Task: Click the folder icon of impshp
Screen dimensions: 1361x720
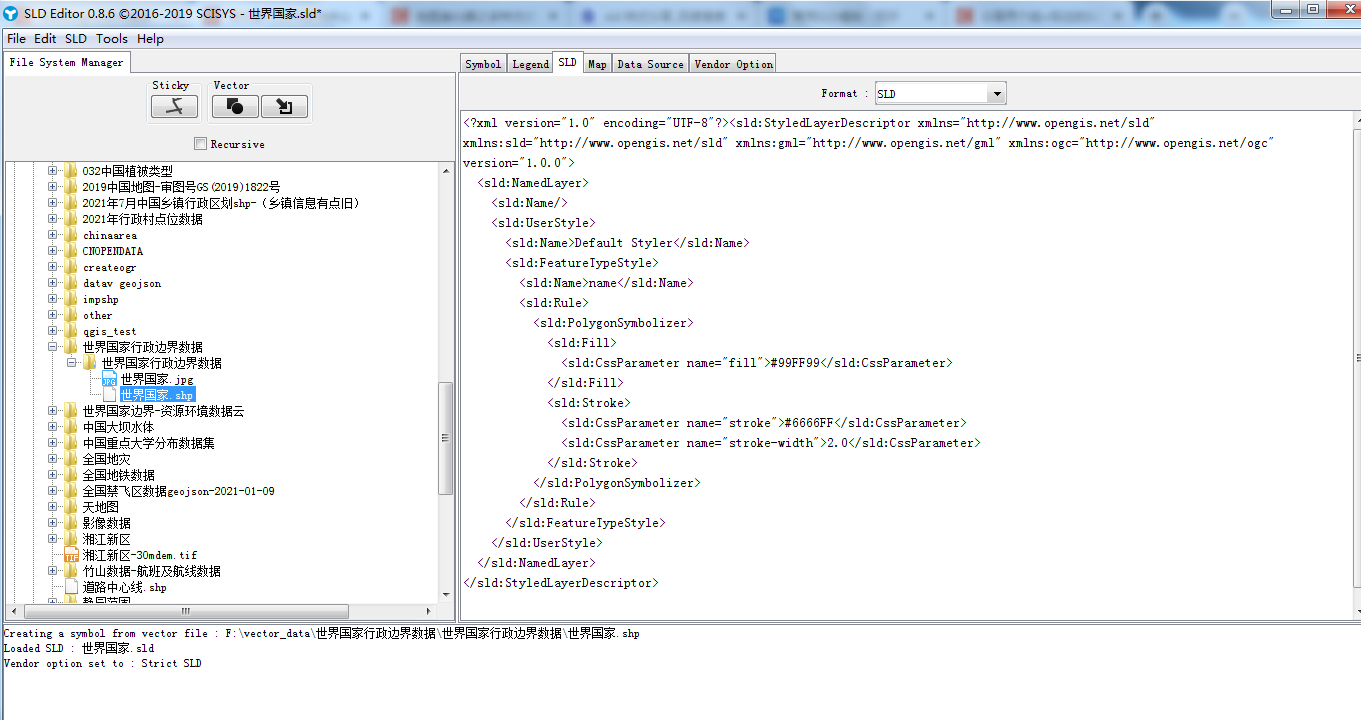Action: coord(71,299)
